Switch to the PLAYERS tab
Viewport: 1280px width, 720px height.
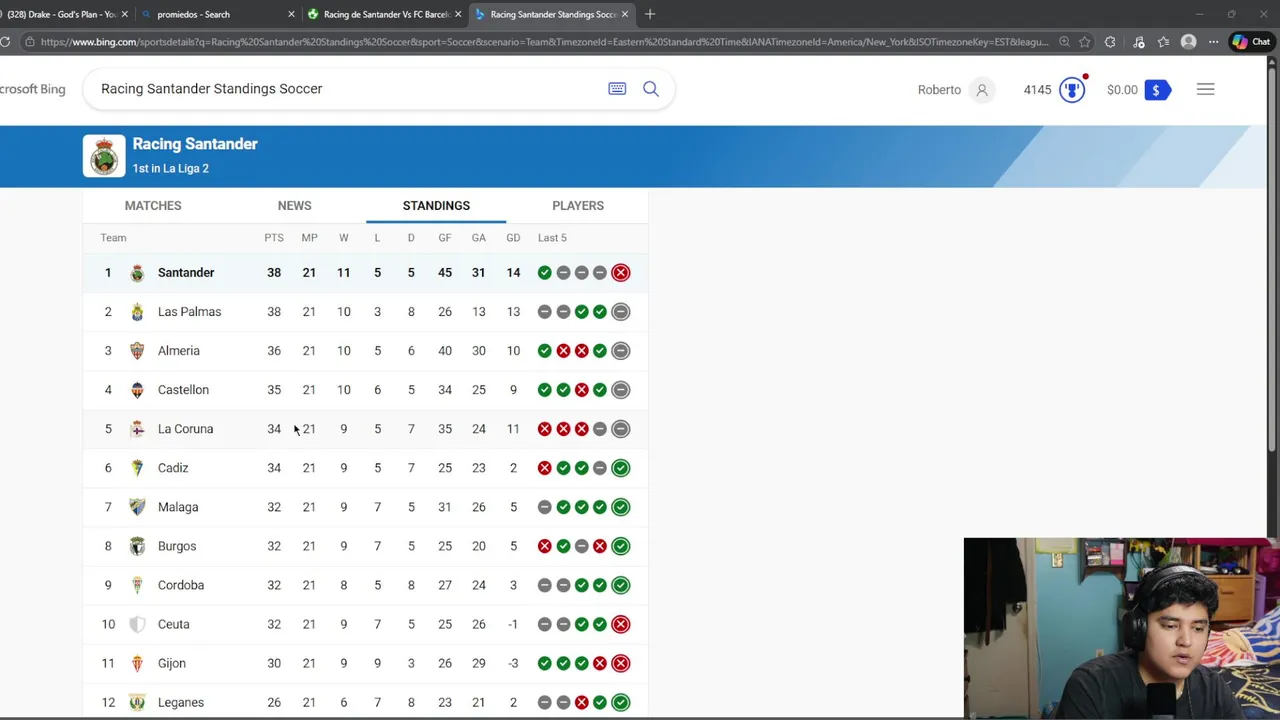(578, 205)
